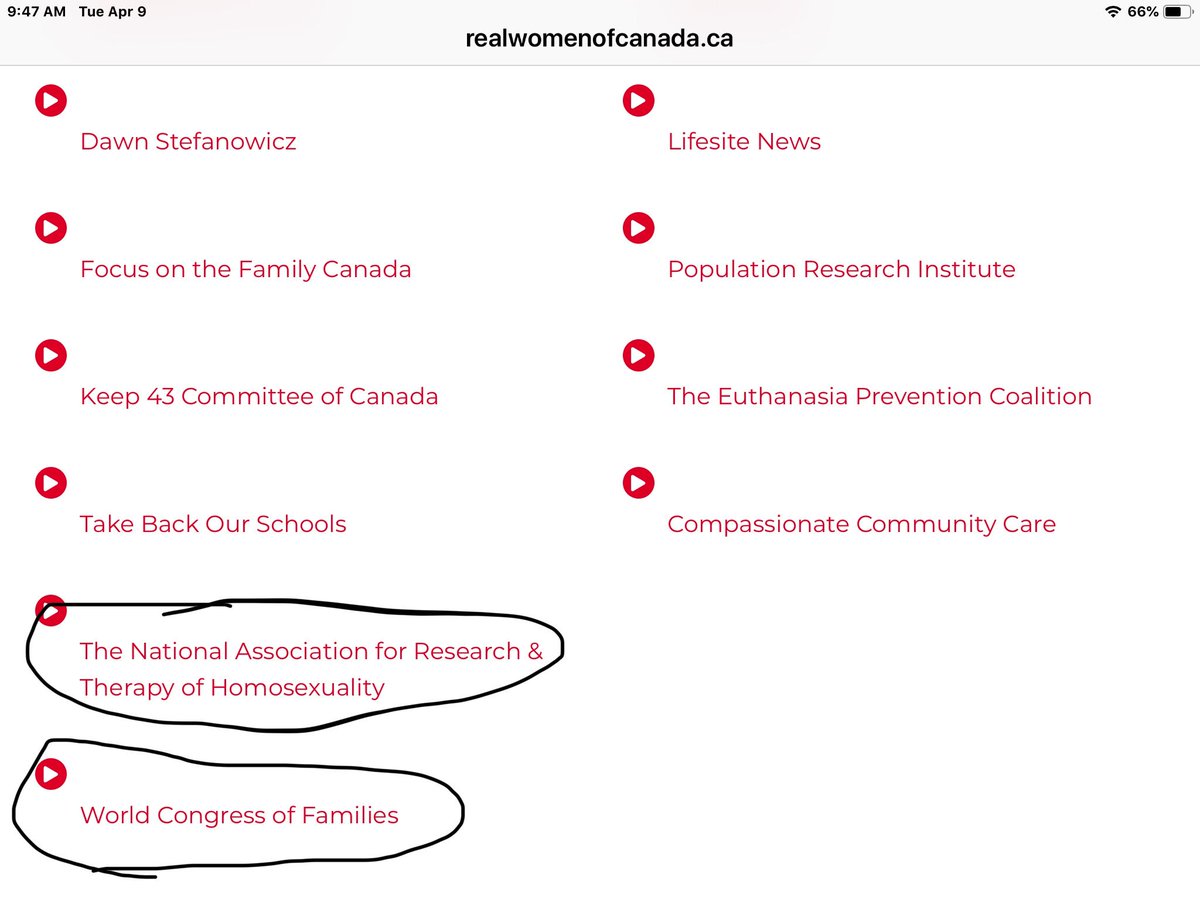Visit Focus on the Family Canada link
The height and width of the screenshot is (900, 1200).
245,269
